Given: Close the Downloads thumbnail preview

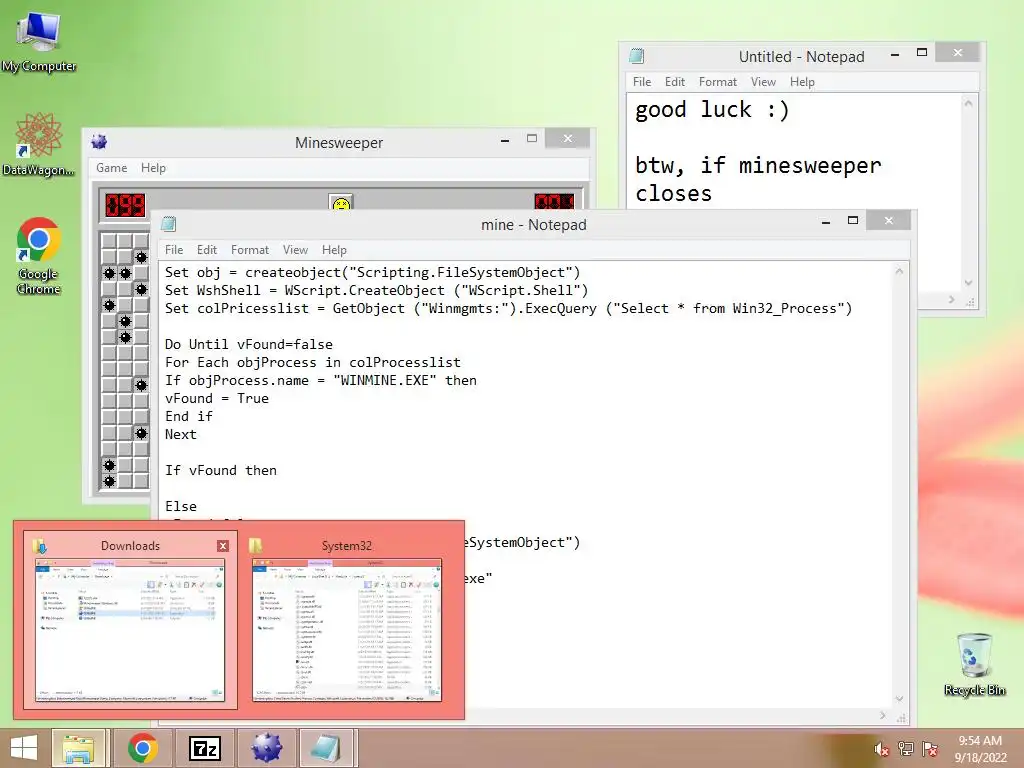Looking at the screenshot, I should pos(223,546).
